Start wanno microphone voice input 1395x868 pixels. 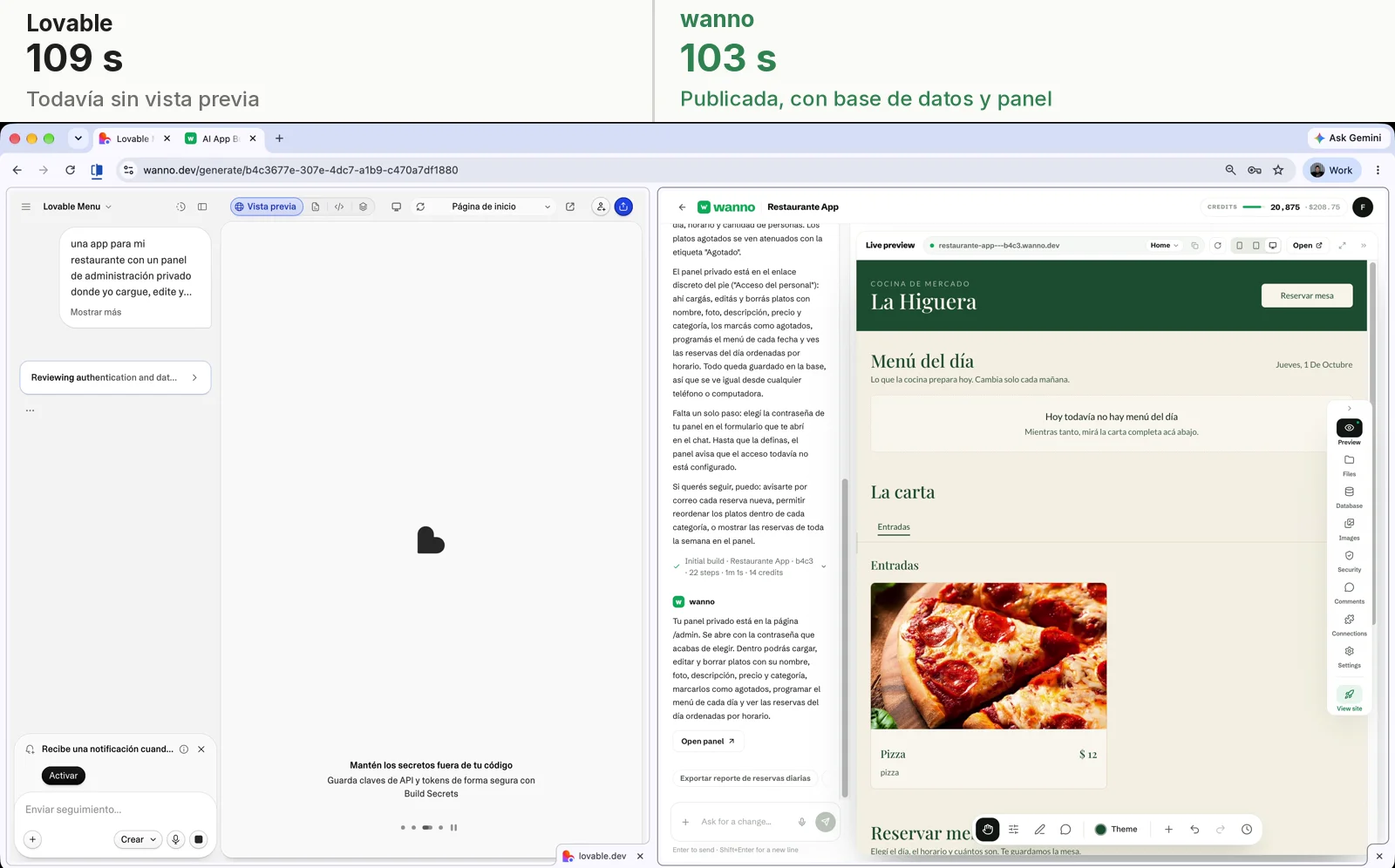[x=801, y=821]
